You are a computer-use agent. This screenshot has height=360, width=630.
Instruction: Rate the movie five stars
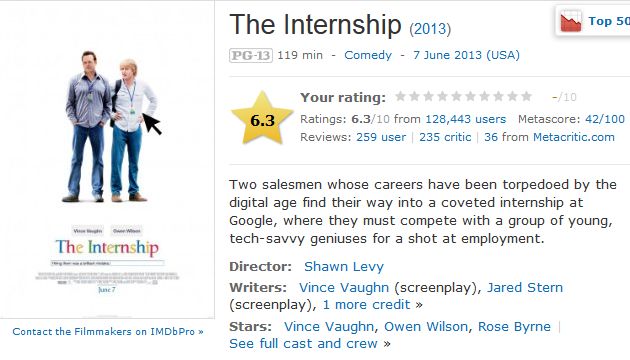(456, 96)
